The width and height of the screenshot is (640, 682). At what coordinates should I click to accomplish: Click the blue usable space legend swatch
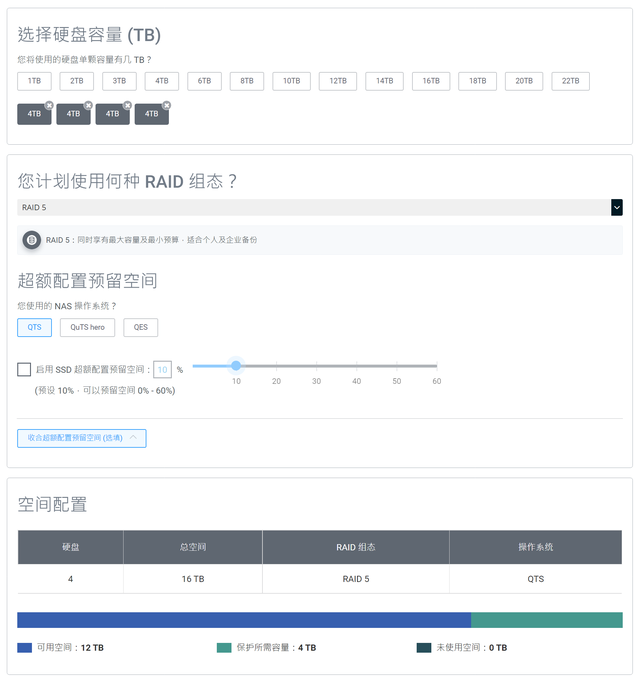point(24,648)
